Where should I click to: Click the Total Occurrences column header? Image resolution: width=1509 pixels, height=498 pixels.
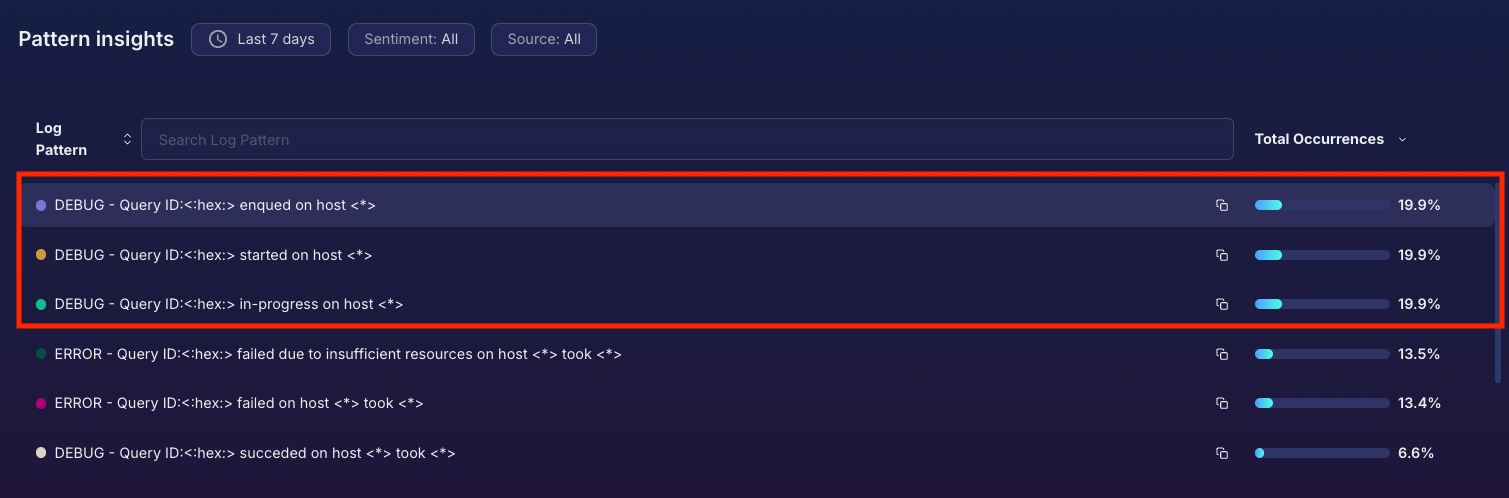(1319, 139)
